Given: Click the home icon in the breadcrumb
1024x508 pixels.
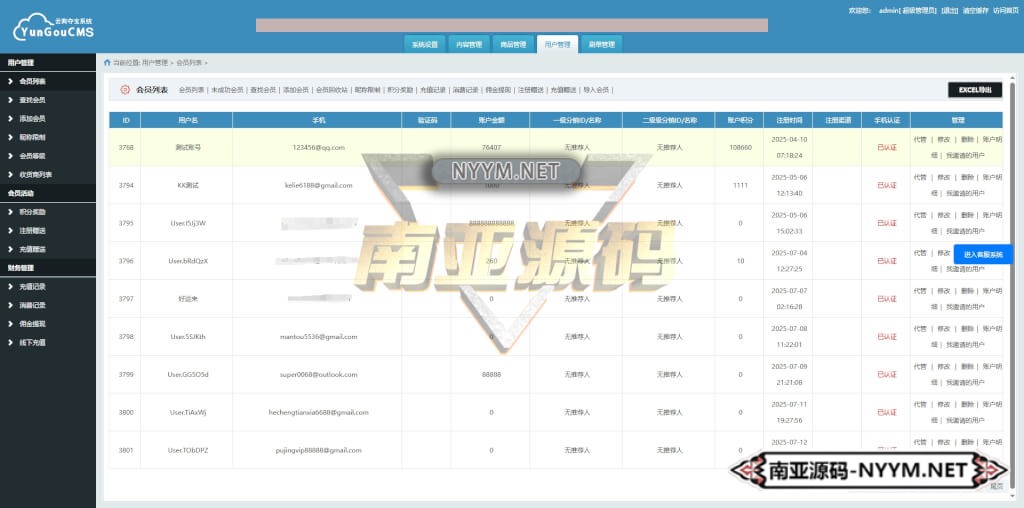Looking at the screenshot, I should 107,62.
